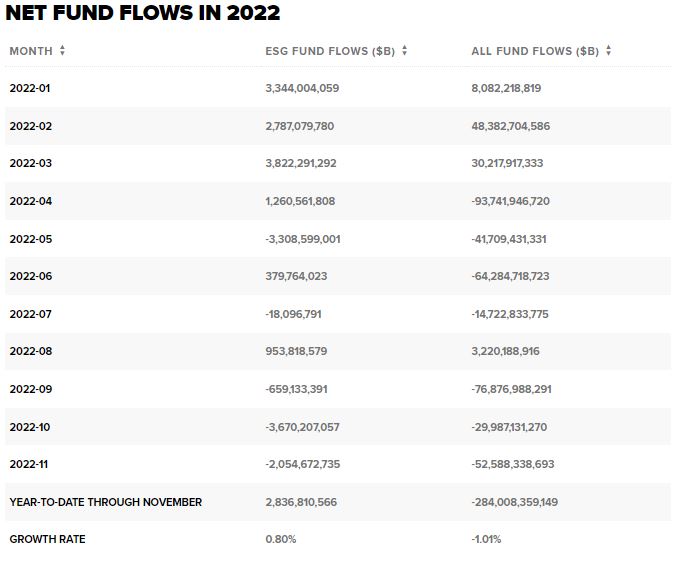Viewport: 675px width, 570px height.
Task: Sort by All Fund Flows arrows
Action: pyautogui.click(x=608, y=50)
